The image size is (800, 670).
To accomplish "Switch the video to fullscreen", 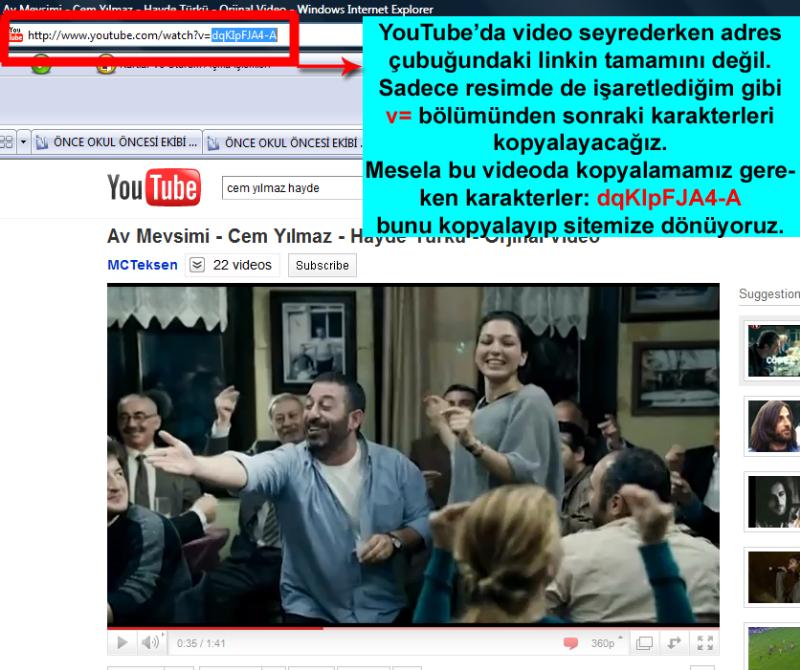I will (705, 643).
